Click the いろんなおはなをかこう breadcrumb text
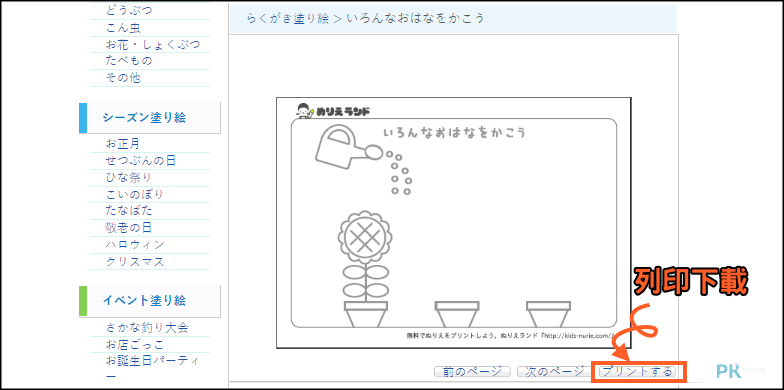Viewport: 784px width, 390px height. (416, 18)
